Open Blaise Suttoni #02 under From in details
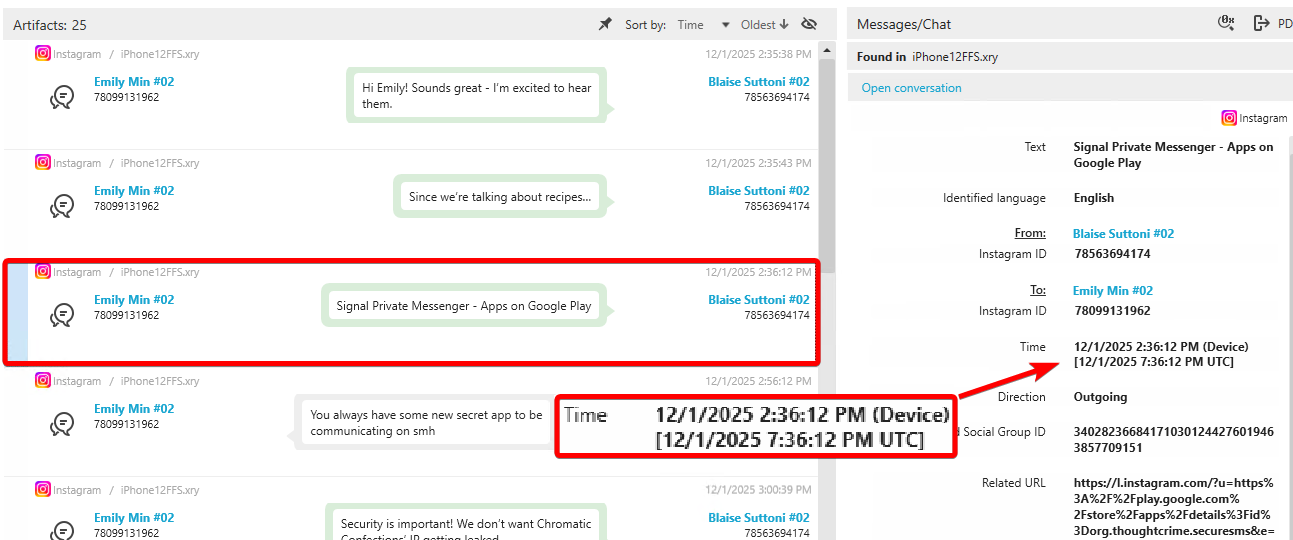The height and width of the screenshot is (540, 1293). [1123, 234]
